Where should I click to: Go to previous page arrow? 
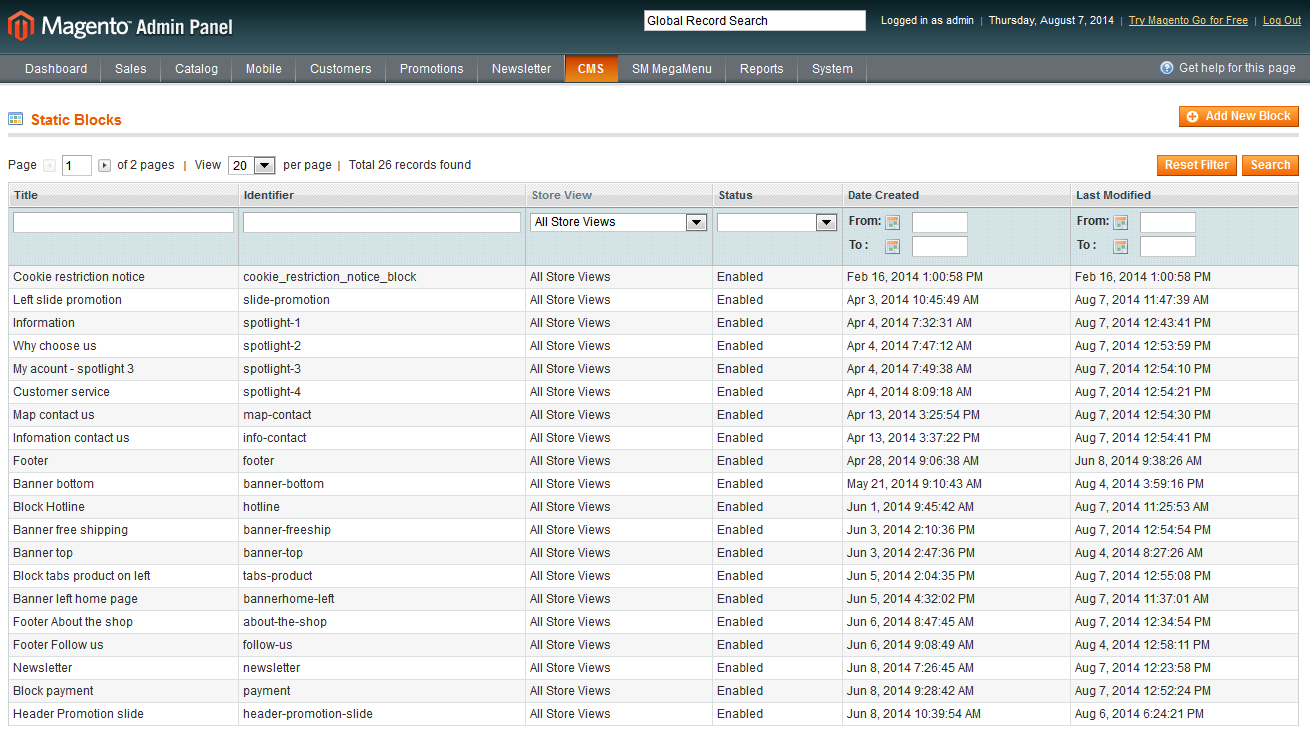49,165
